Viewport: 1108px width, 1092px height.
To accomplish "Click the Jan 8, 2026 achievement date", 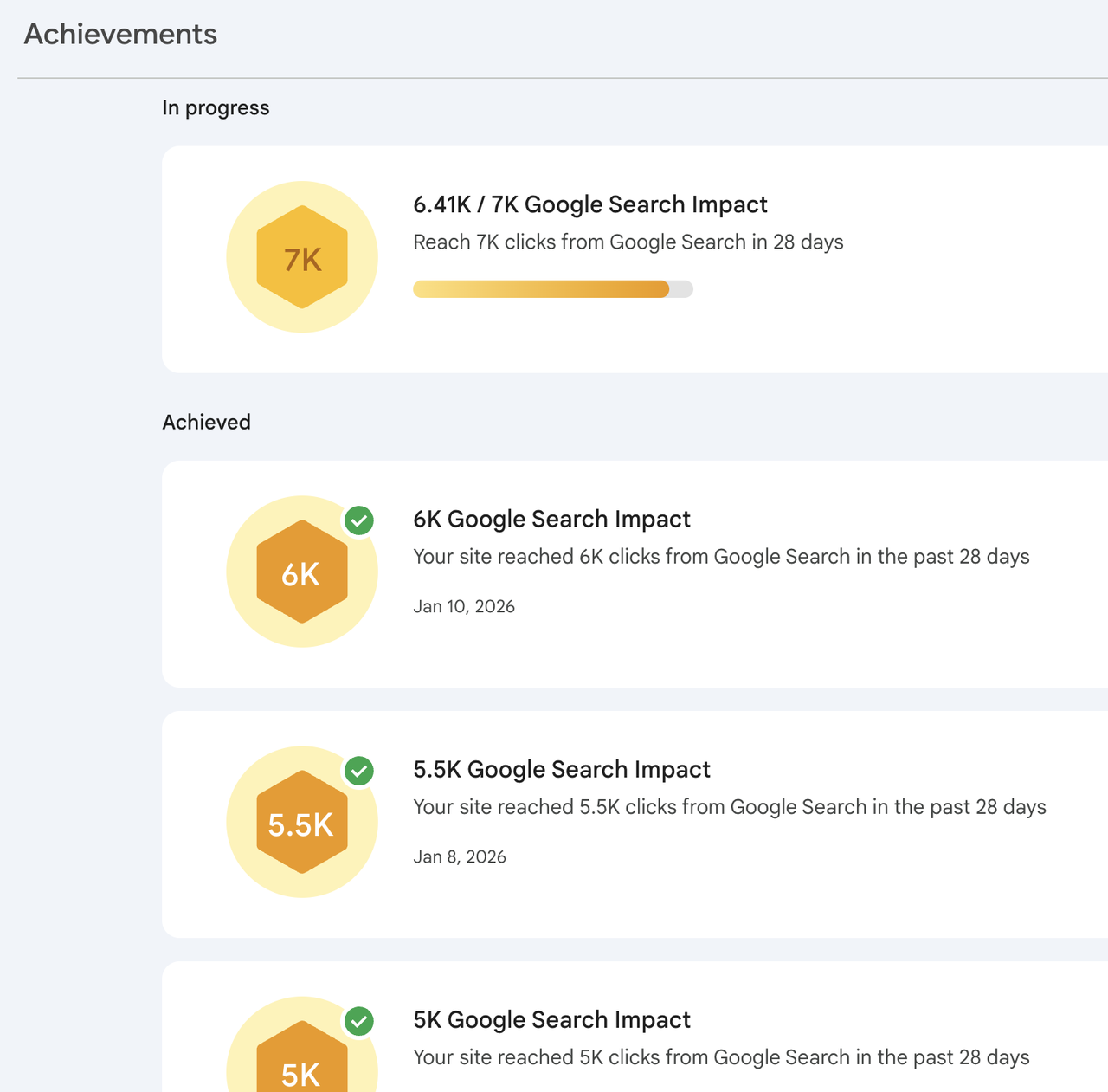I will coord(459,857).
